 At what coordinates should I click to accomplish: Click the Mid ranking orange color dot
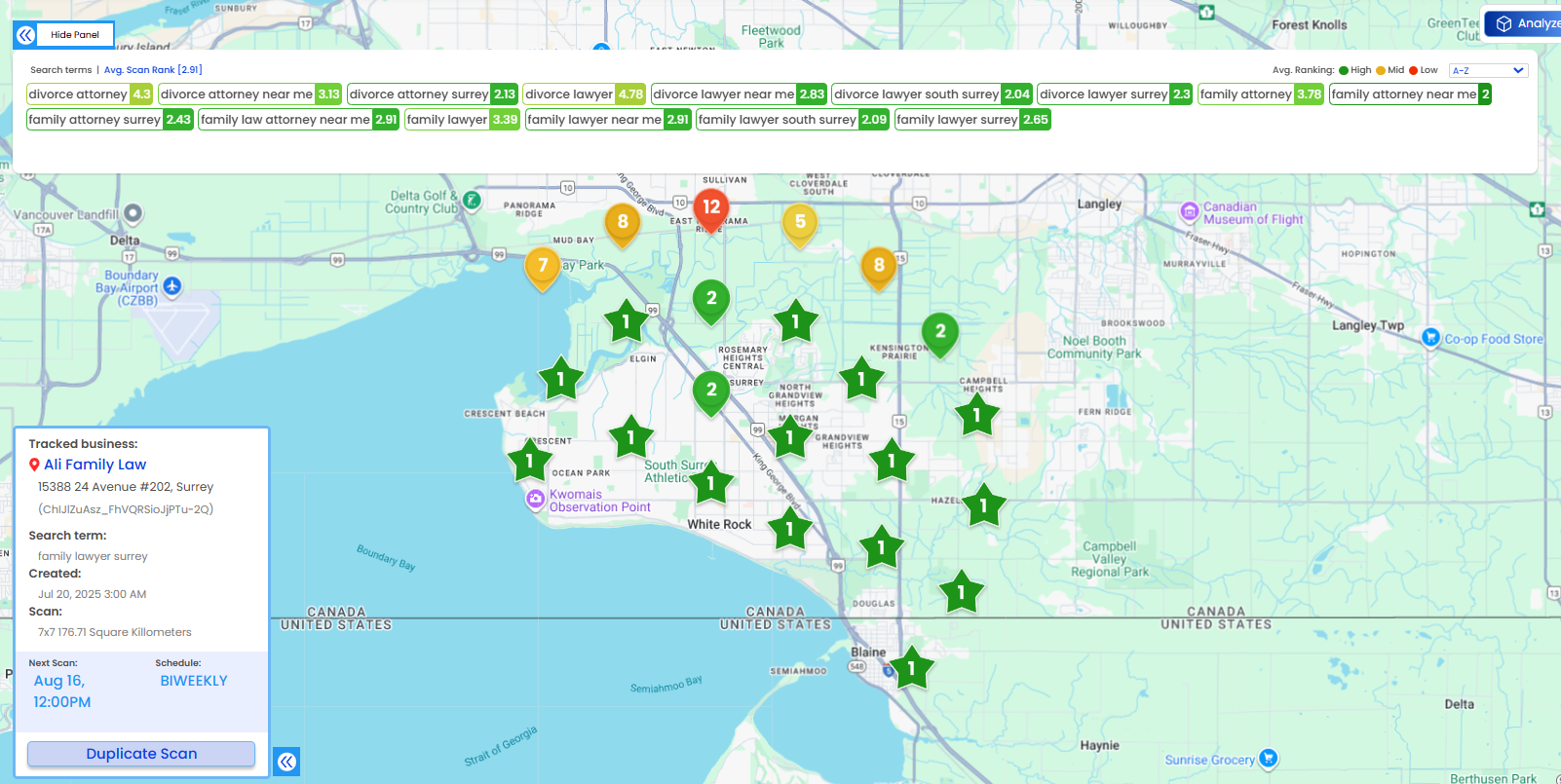click(x=1381, y=70)
